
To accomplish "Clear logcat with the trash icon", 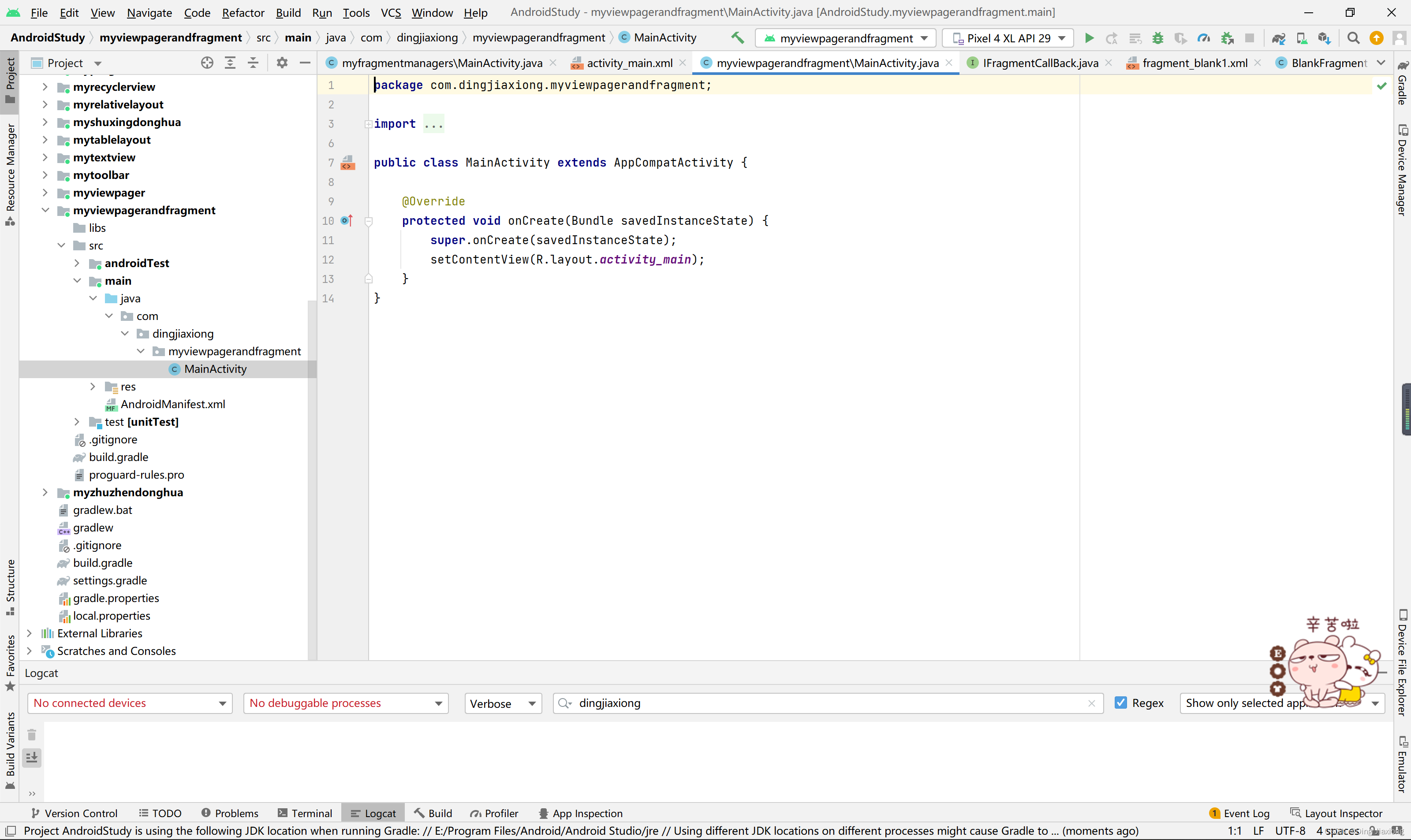I will click(x=32, y=735).
